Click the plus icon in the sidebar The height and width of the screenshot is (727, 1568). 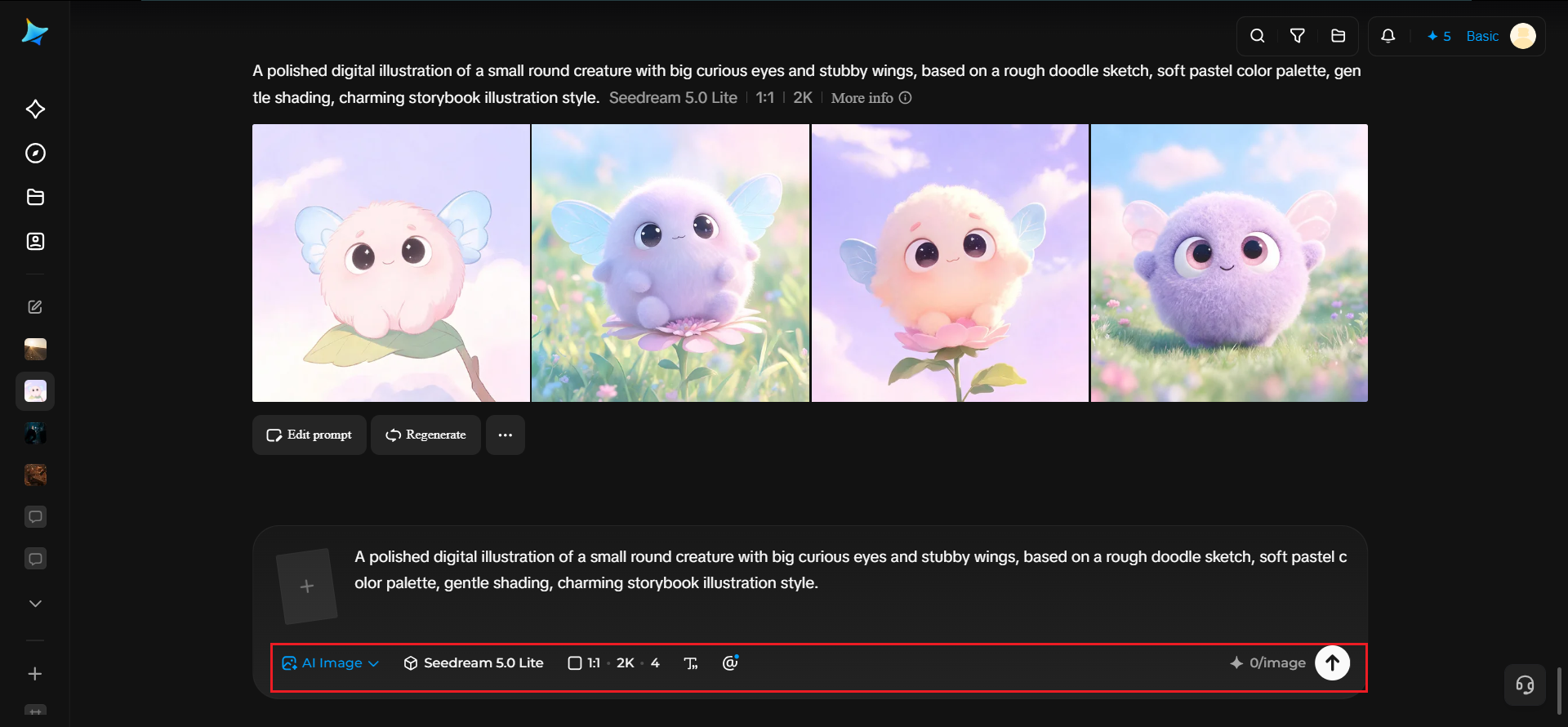pyautogui.click(x=35, y=674)
